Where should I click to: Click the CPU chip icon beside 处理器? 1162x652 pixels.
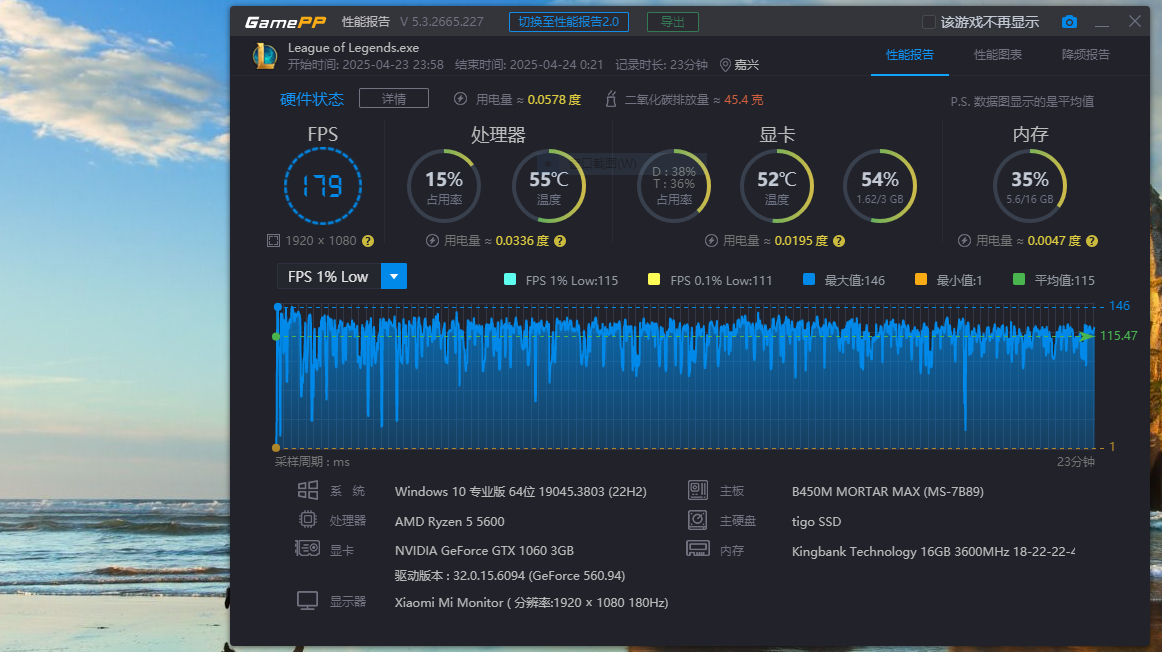coord(308,520)
